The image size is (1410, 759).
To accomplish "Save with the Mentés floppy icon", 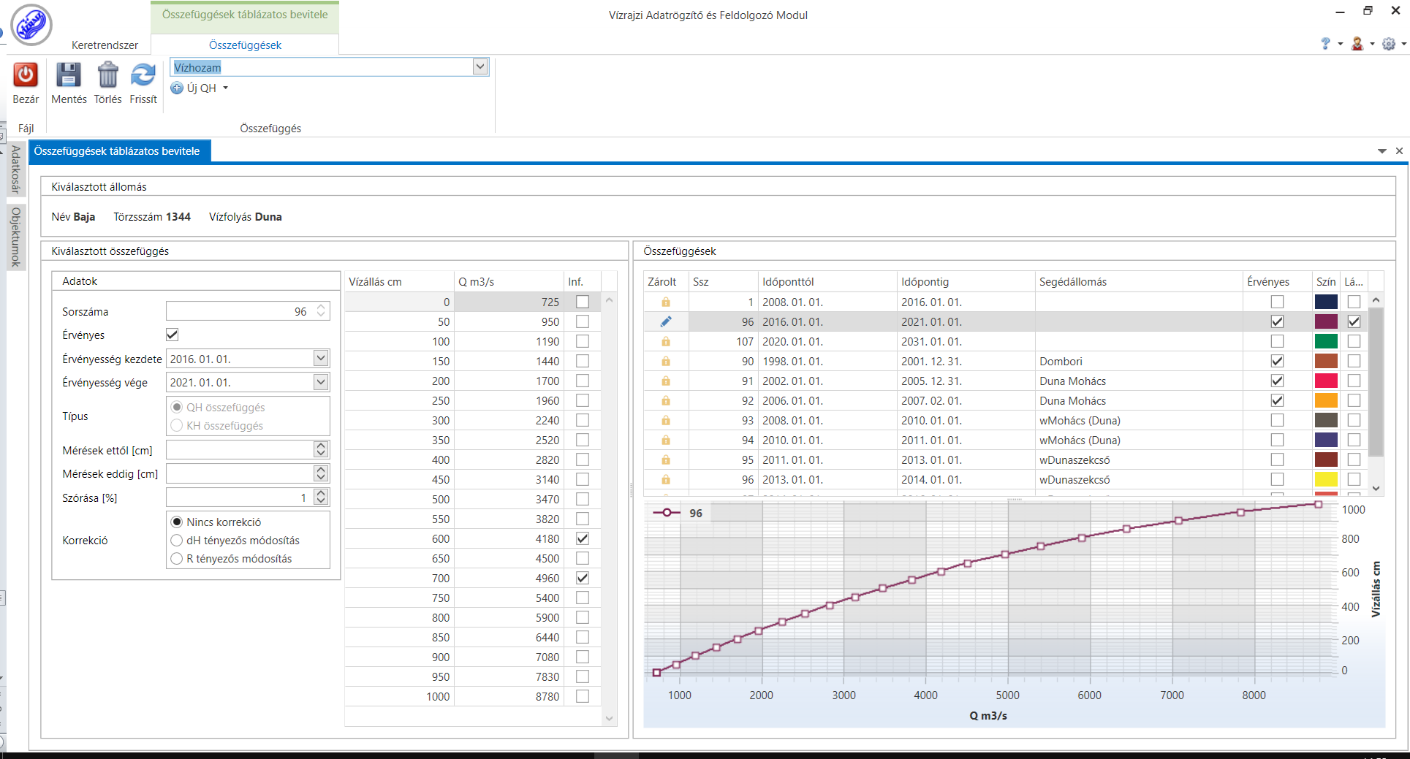I will (x=68, y=74).
